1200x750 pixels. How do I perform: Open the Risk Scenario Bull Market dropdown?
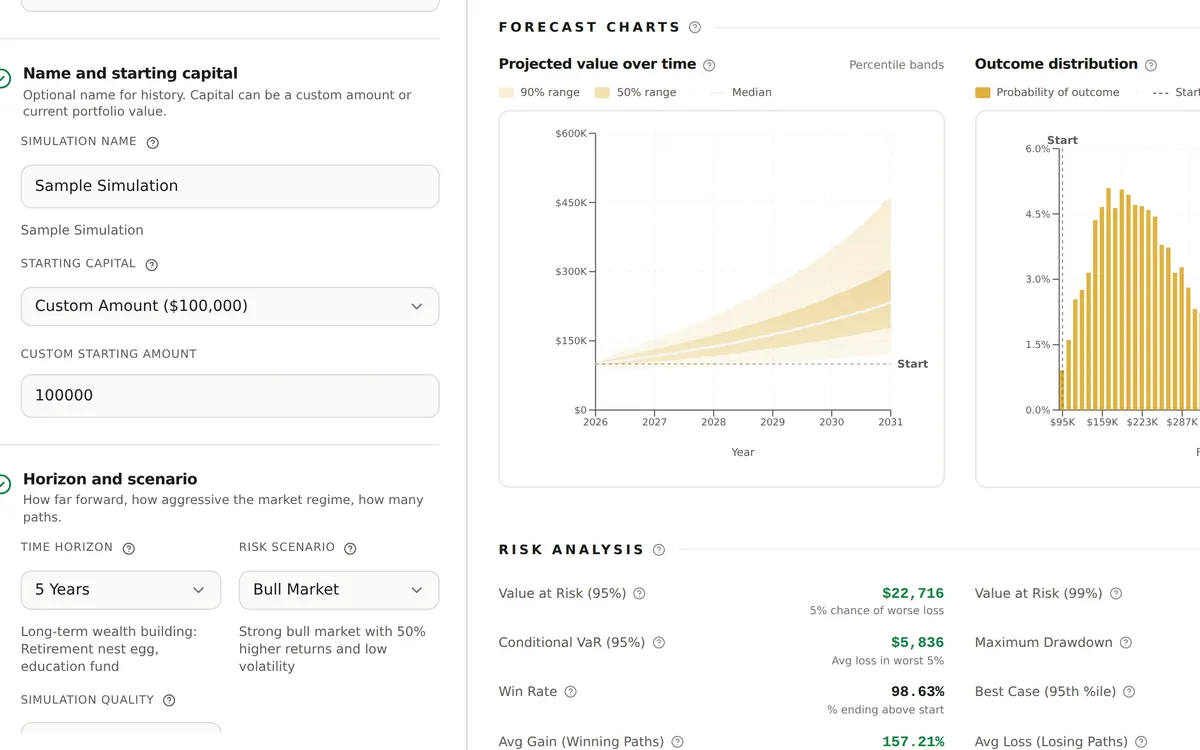pyautogui.click(x=339, y=590)
